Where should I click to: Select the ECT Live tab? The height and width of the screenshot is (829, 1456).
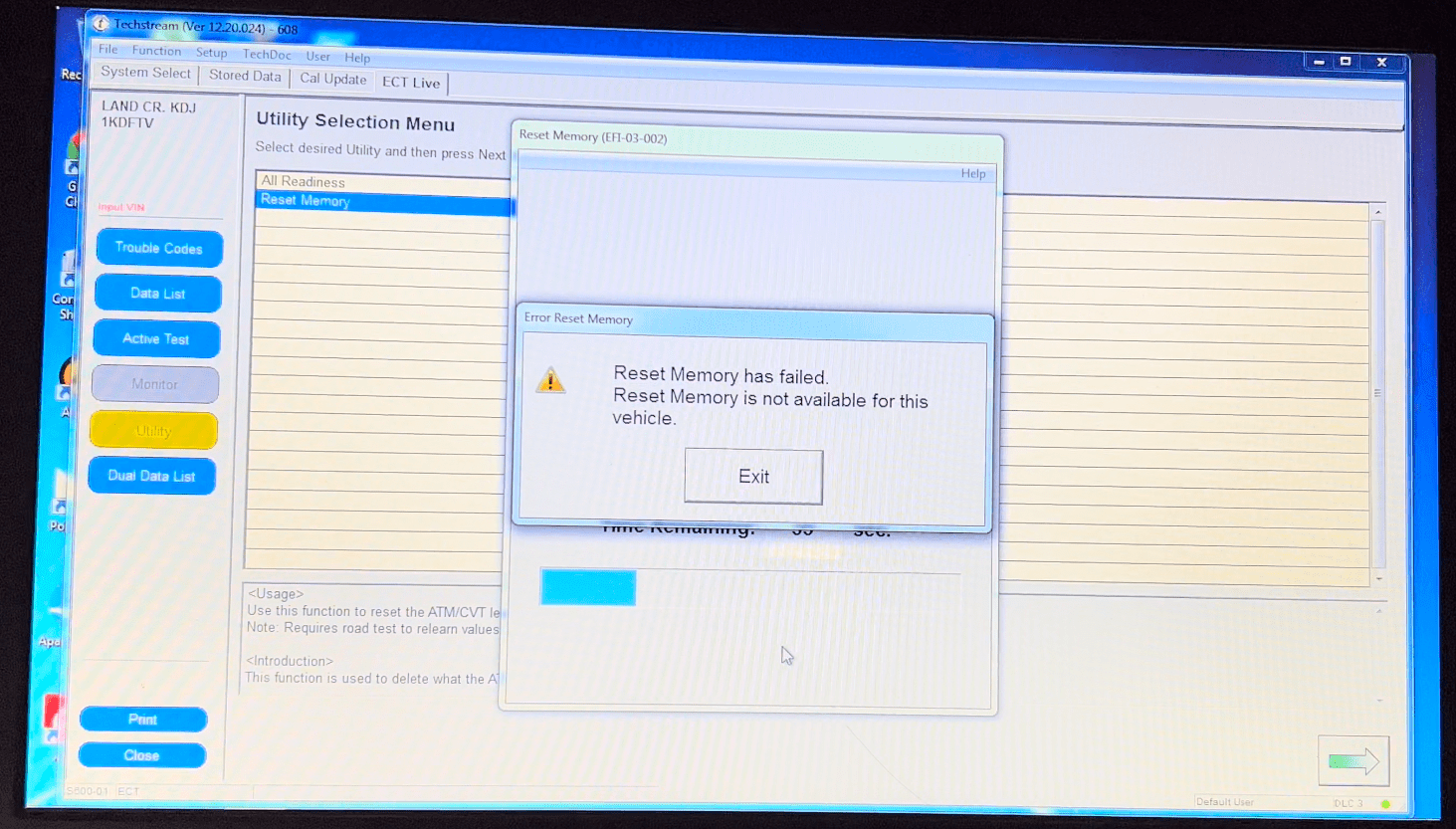pyautogui.click(x=410, y=83)
